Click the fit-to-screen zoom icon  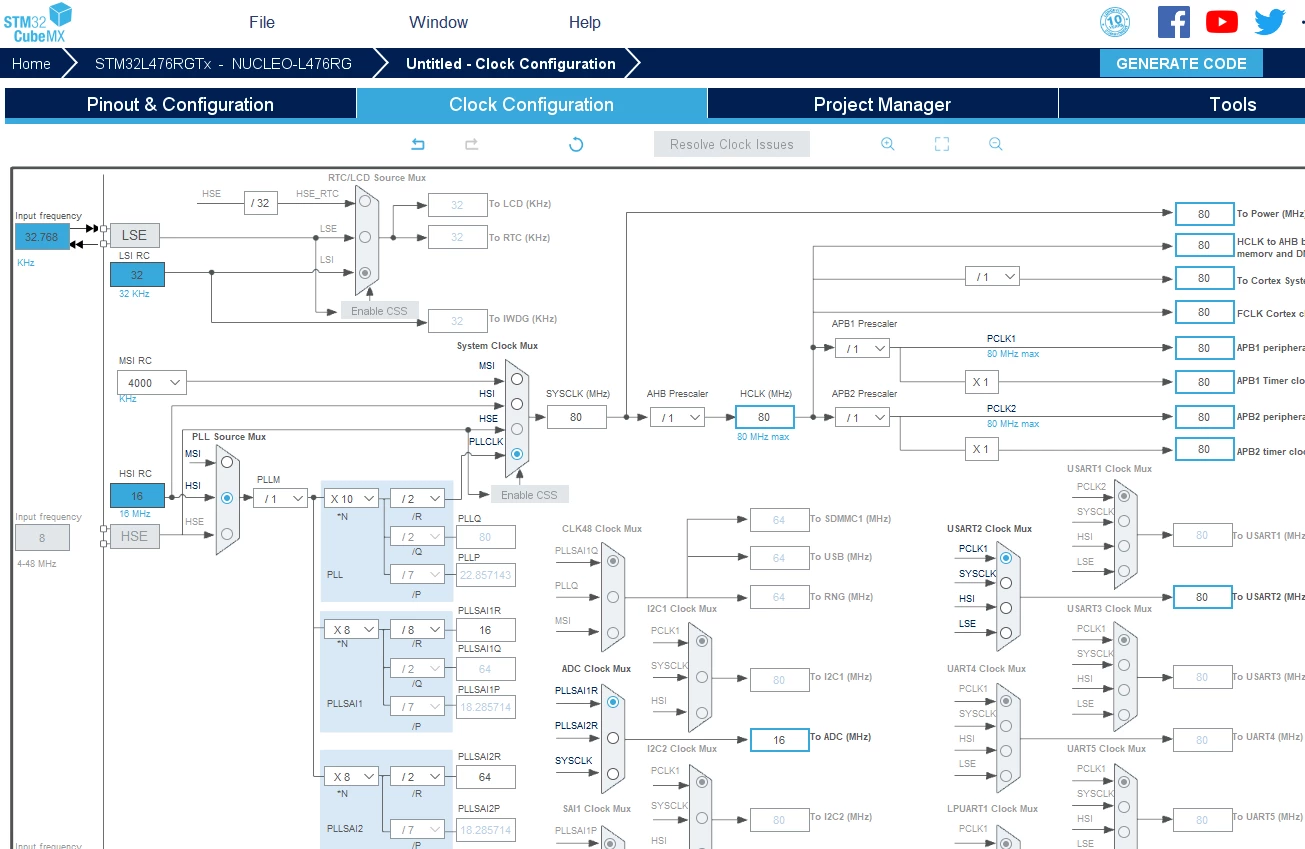point(942,144)
